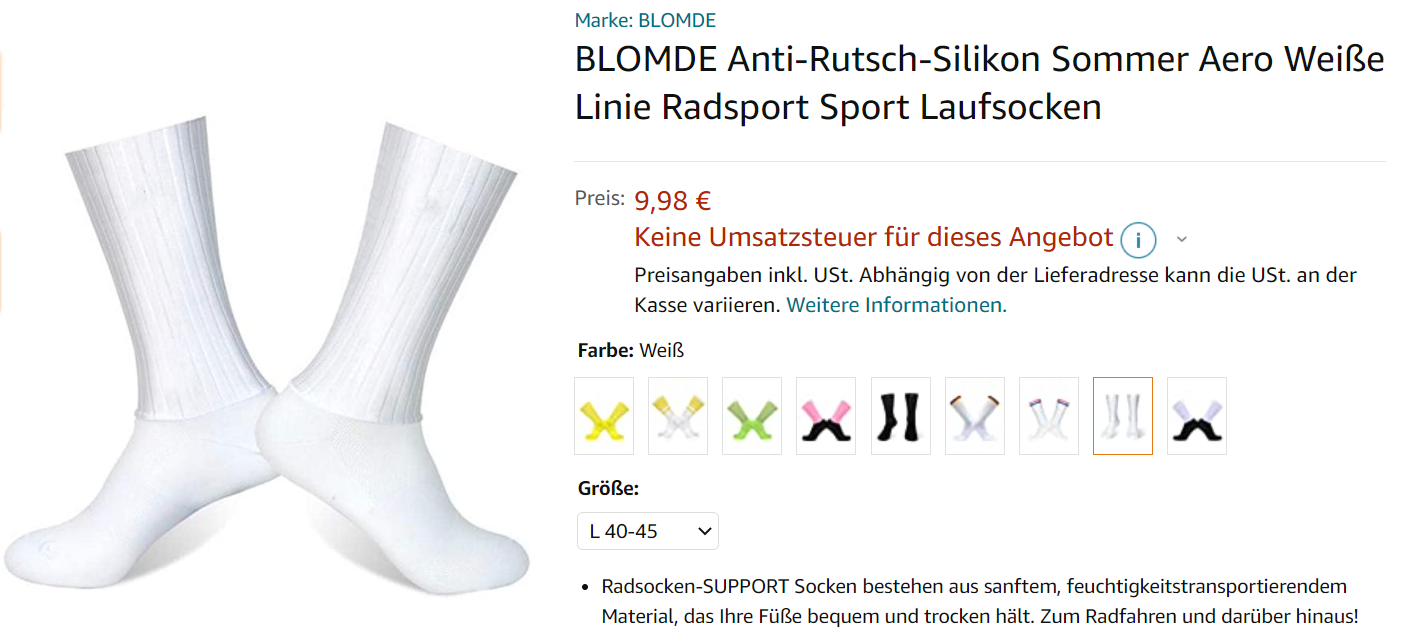This screenshot has width=1414, height=629.
Task: Choose the all-black sock variant
Action: [901, 416]
